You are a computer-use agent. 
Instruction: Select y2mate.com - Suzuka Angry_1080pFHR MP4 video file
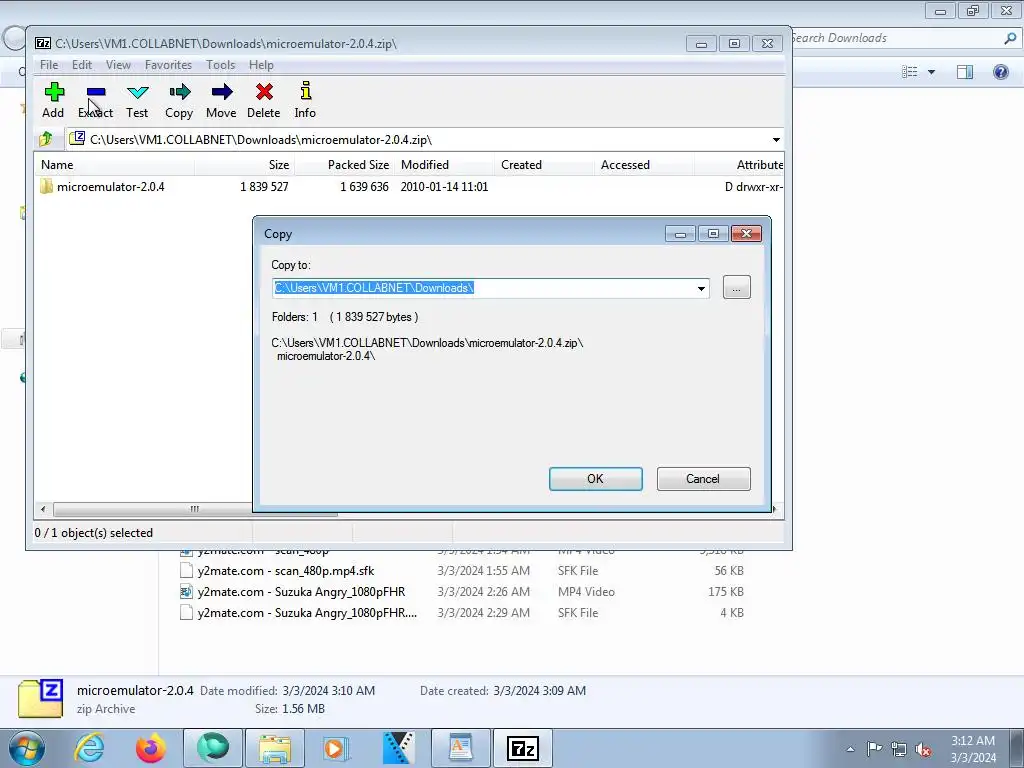pos(301,592)
